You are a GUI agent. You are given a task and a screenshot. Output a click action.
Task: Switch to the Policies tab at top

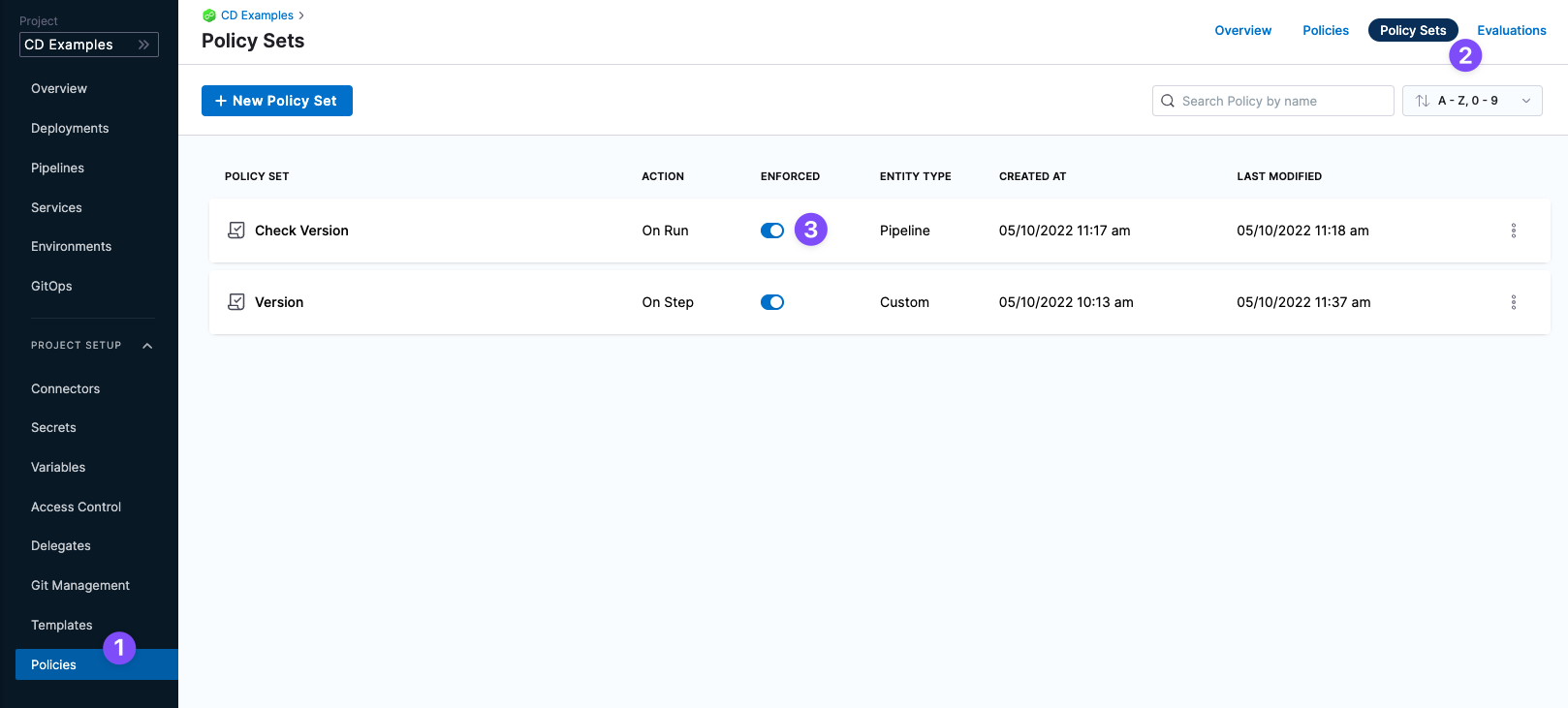click(x=1325, y=30)
